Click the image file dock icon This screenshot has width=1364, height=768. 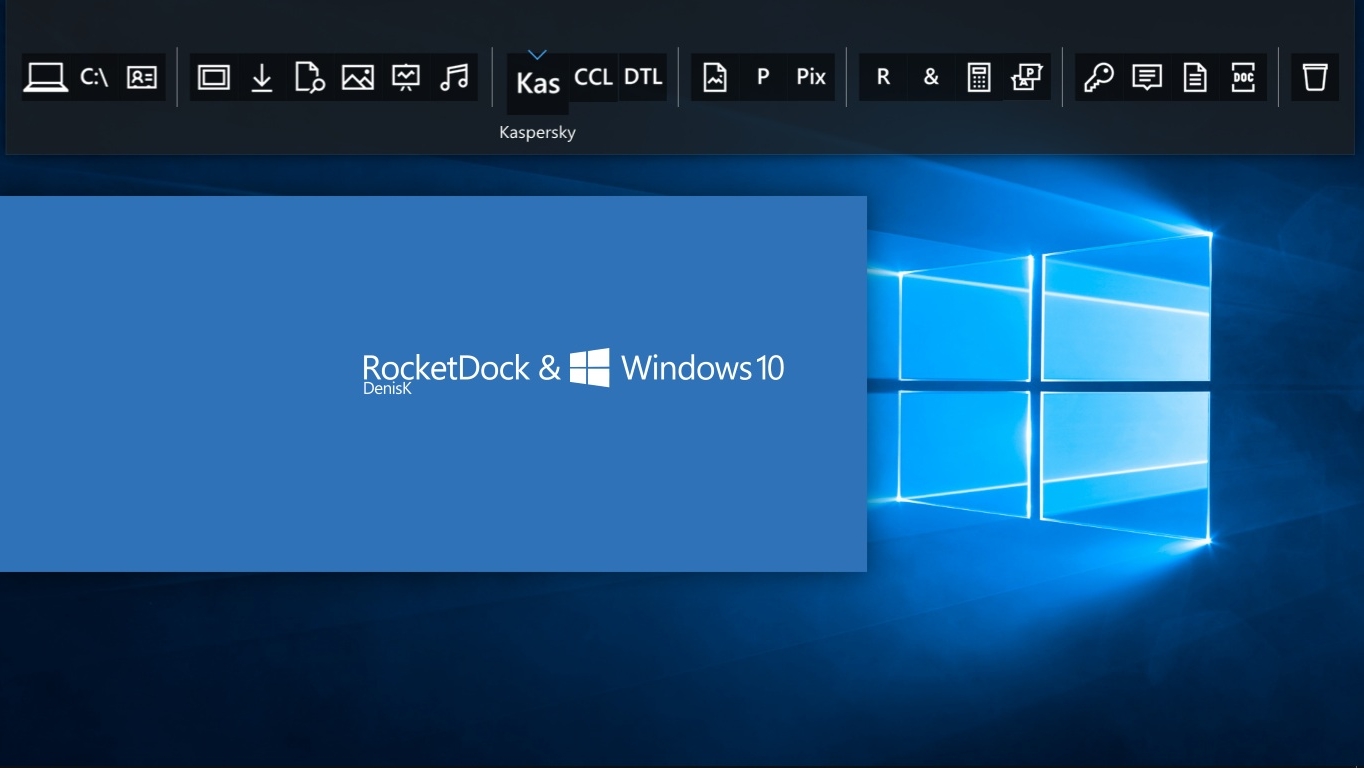(715, 77)
